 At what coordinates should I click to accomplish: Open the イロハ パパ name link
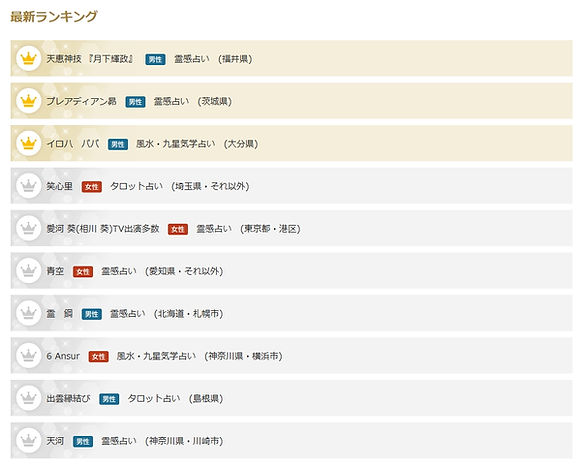coord(73,144)
